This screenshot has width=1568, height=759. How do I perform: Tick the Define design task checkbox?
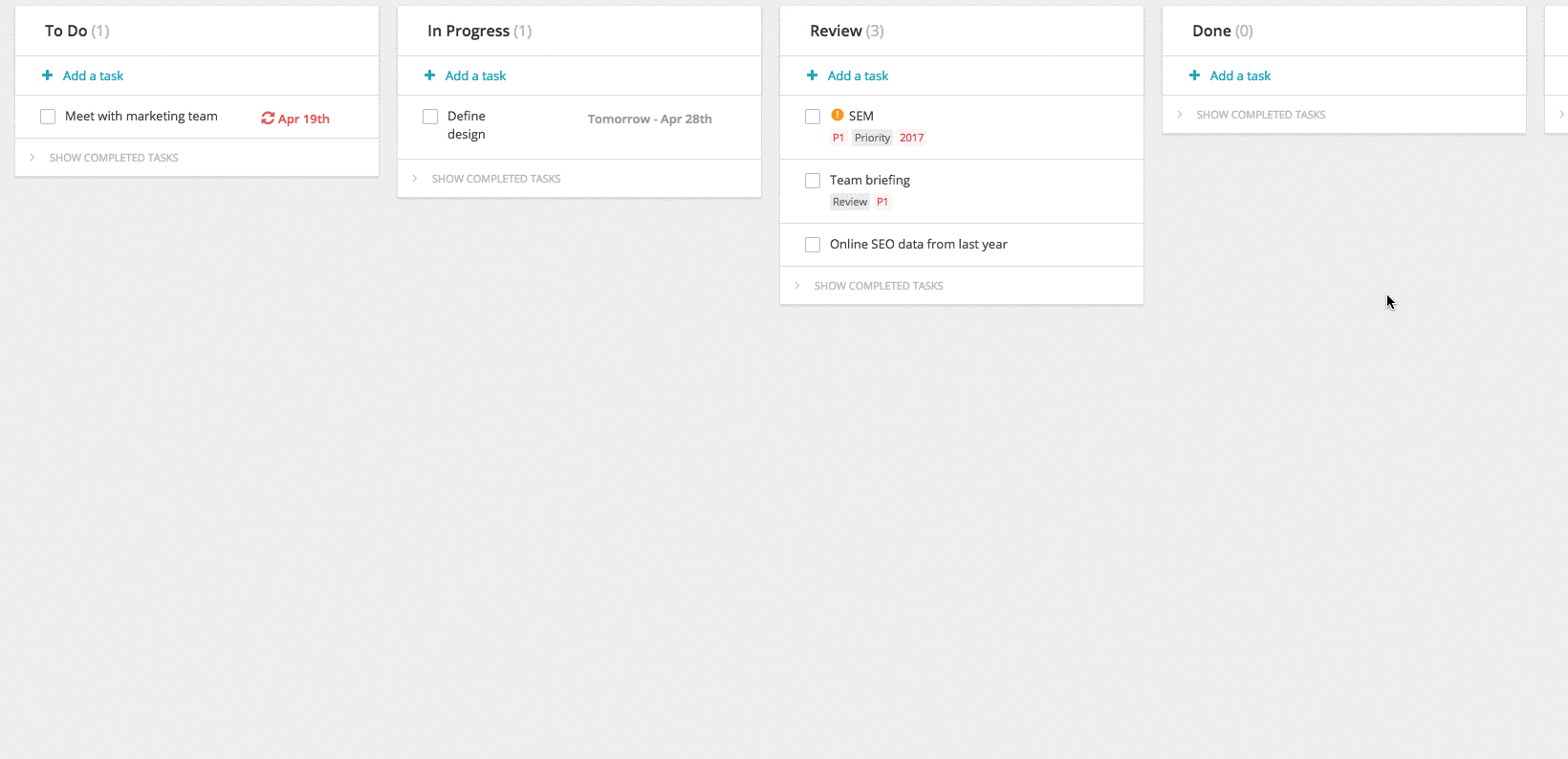pyautogui.click(x=430, y=117)
